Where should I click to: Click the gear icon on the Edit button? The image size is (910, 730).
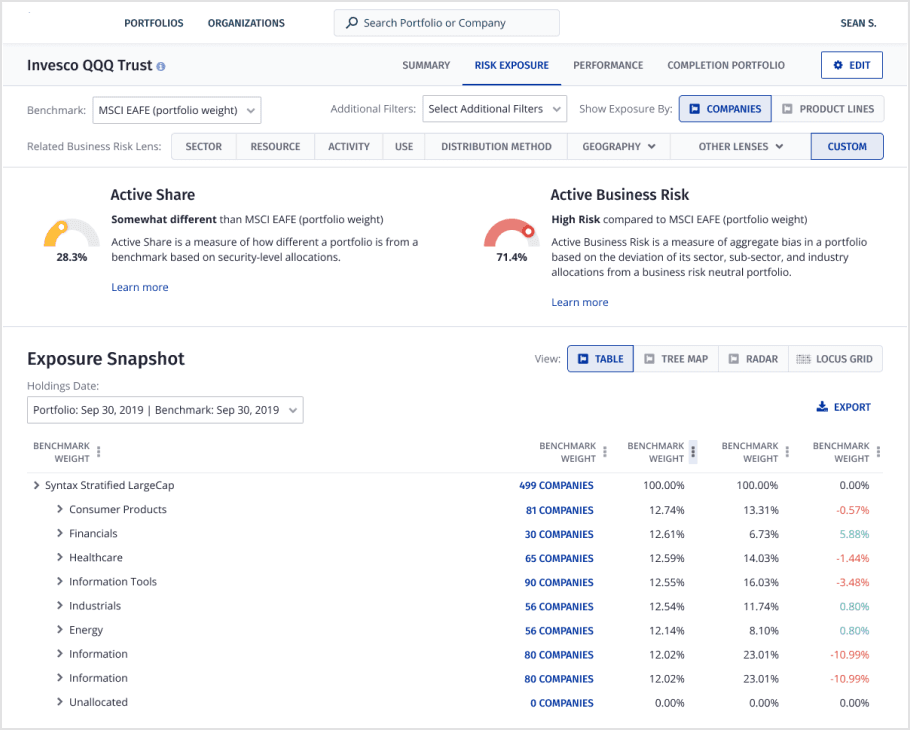click(x=838, y=65)
